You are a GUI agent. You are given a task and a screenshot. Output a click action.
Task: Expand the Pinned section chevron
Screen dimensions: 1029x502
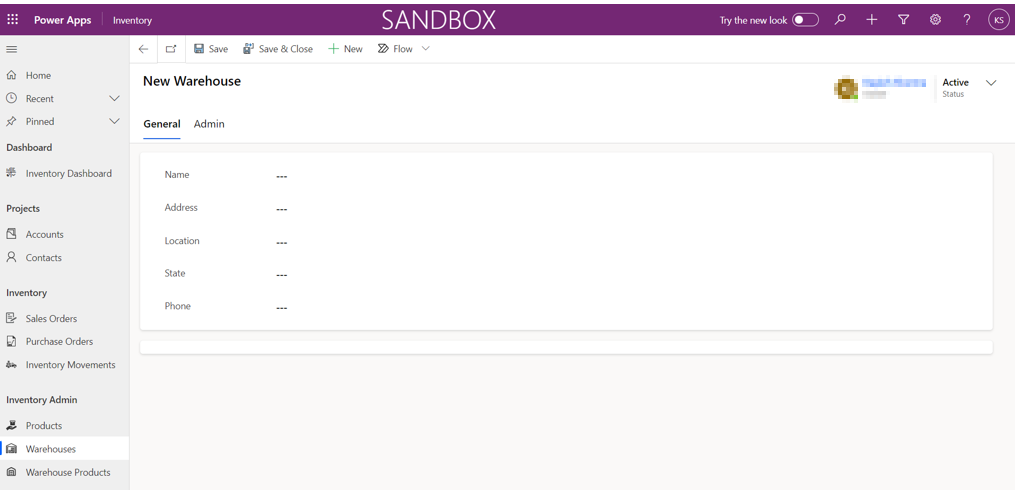coord(114,121)
